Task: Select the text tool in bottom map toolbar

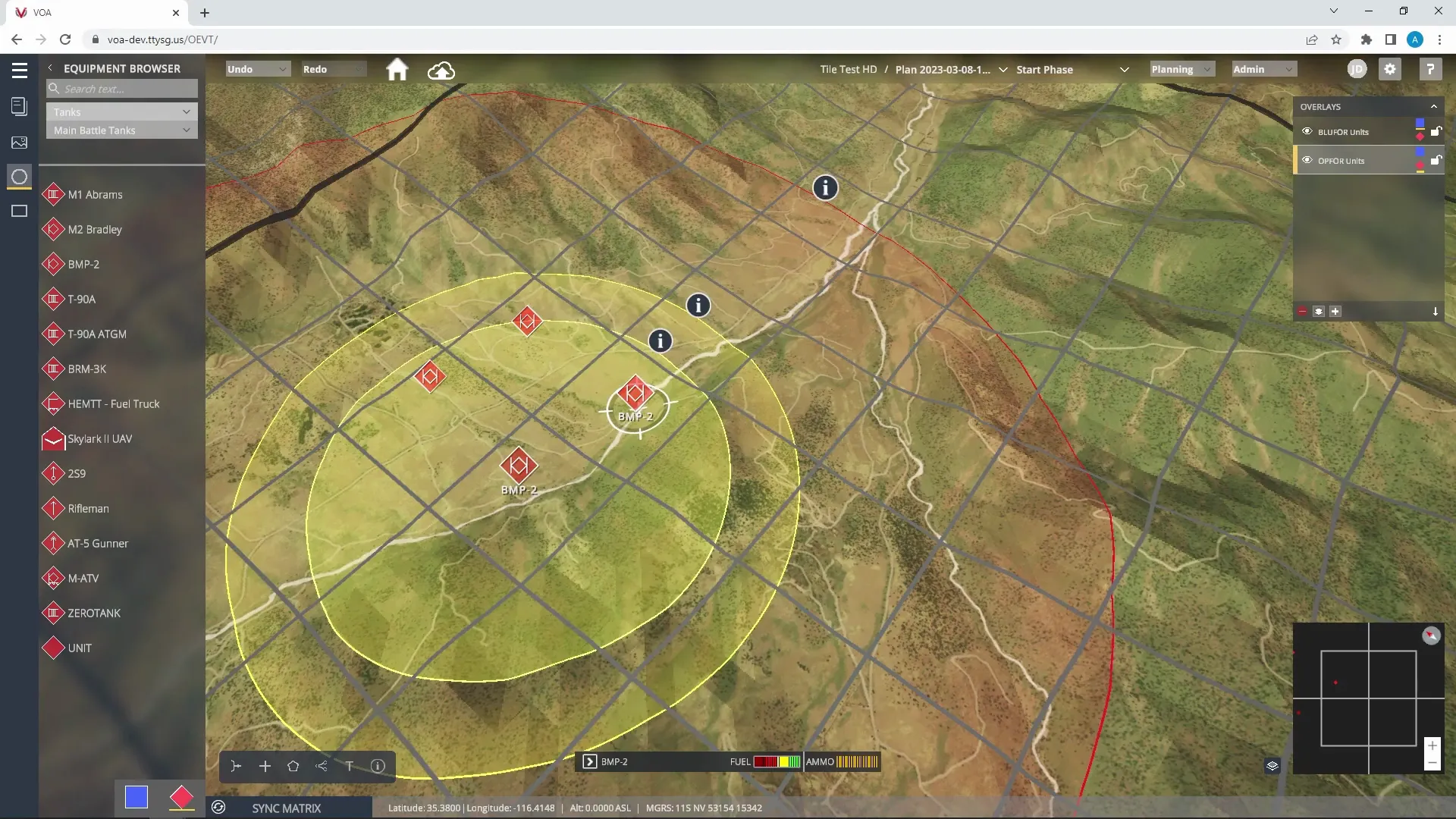Action: click(x=349, y=767)
